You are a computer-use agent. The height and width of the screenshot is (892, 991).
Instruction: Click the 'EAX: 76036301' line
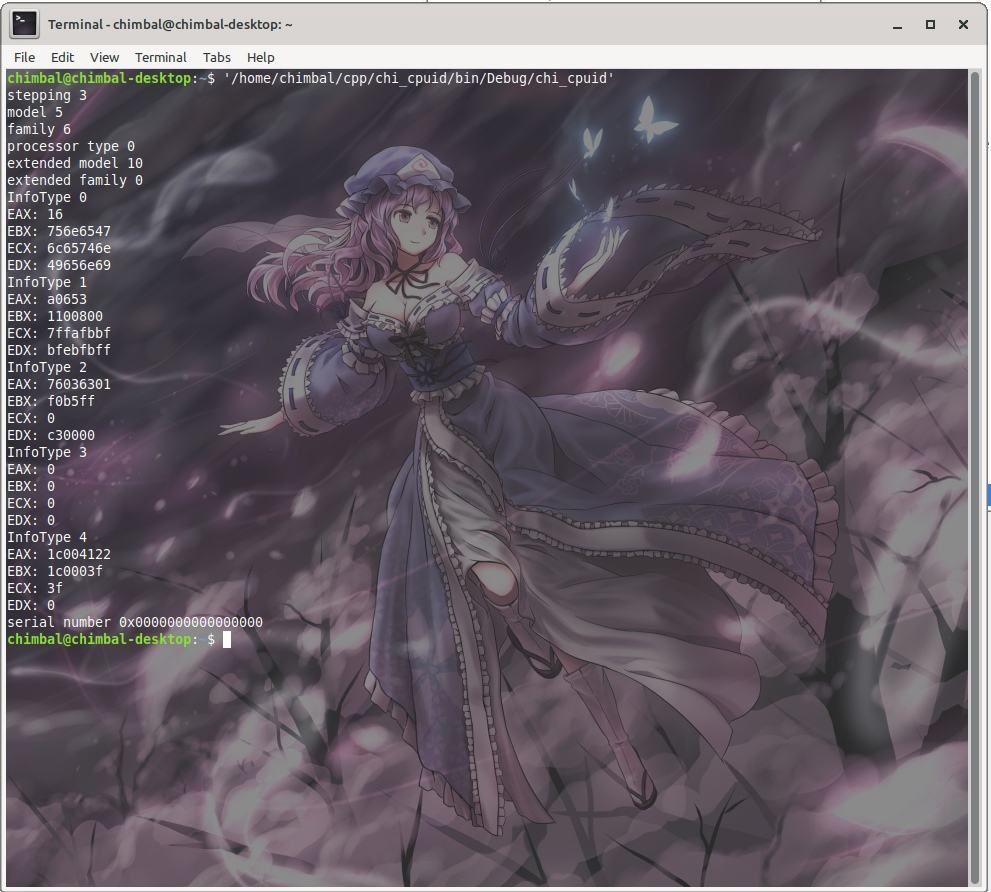(59, 384)
